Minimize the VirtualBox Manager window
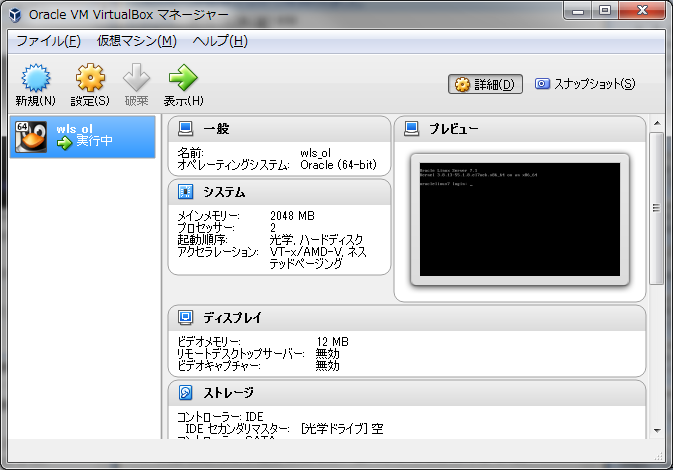 point(578,11)
